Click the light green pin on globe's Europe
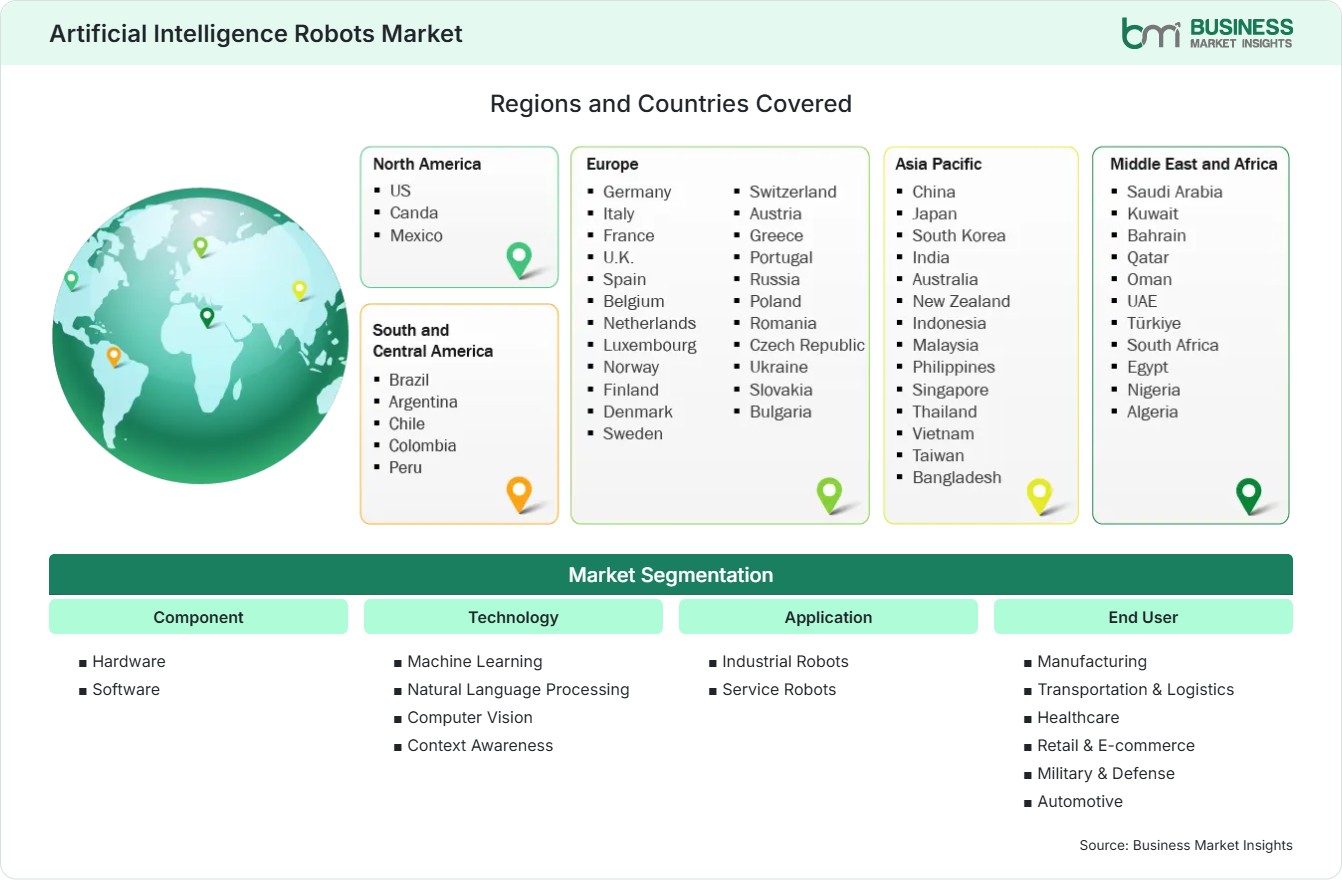1342x880 pixels. coord(200,246)
